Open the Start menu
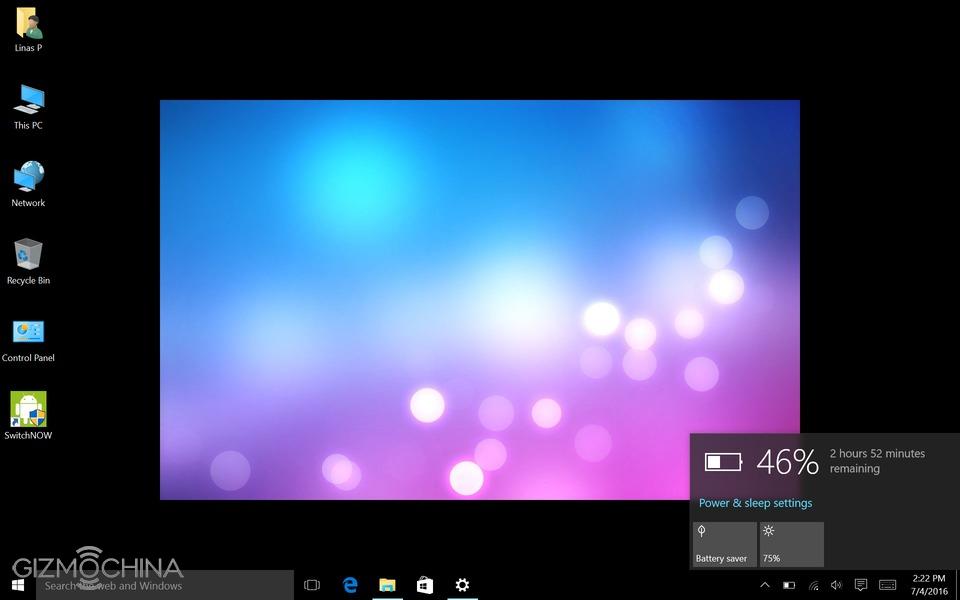 [x=18, y=585]
